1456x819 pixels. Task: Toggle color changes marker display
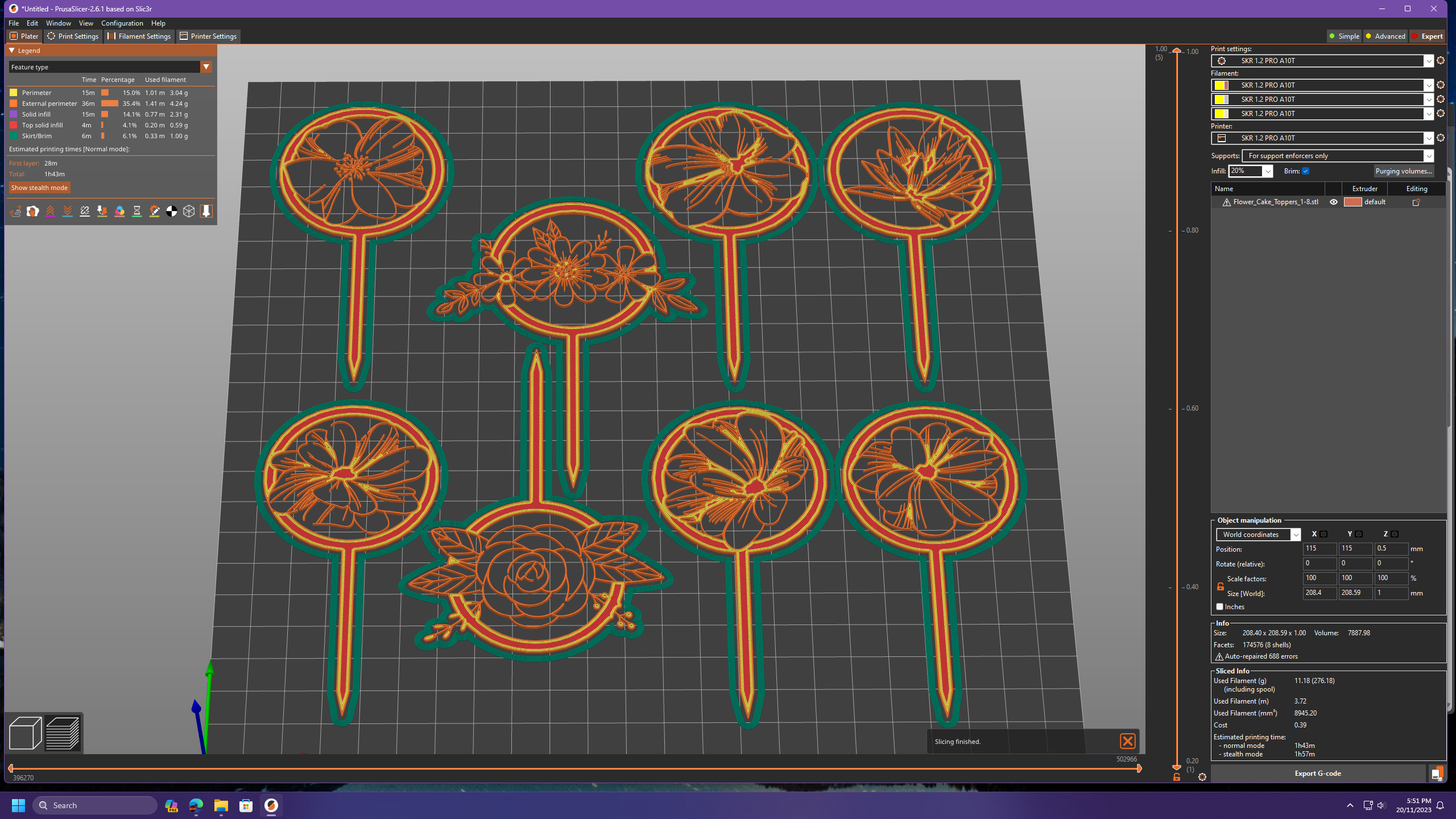pos(119,211)
